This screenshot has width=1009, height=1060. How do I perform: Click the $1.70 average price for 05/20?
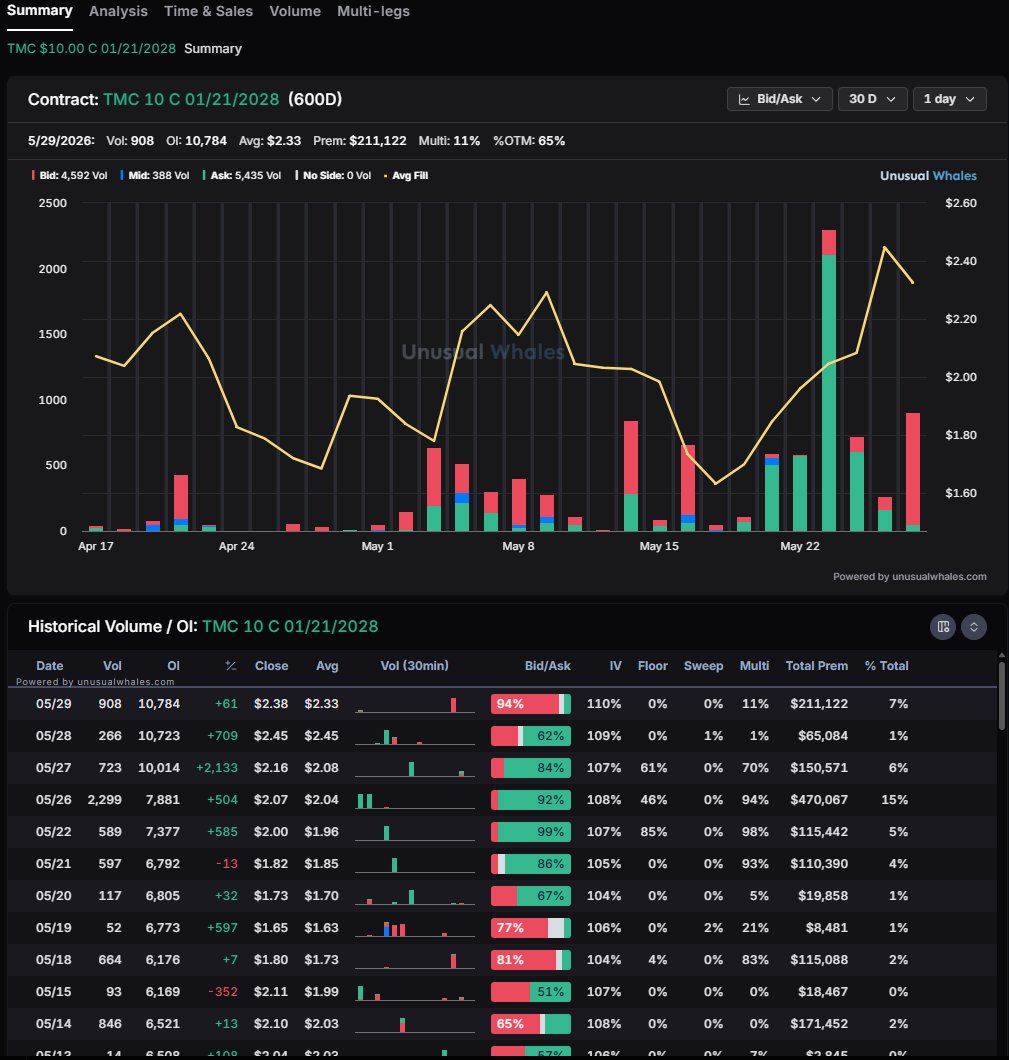coord(321,896)
